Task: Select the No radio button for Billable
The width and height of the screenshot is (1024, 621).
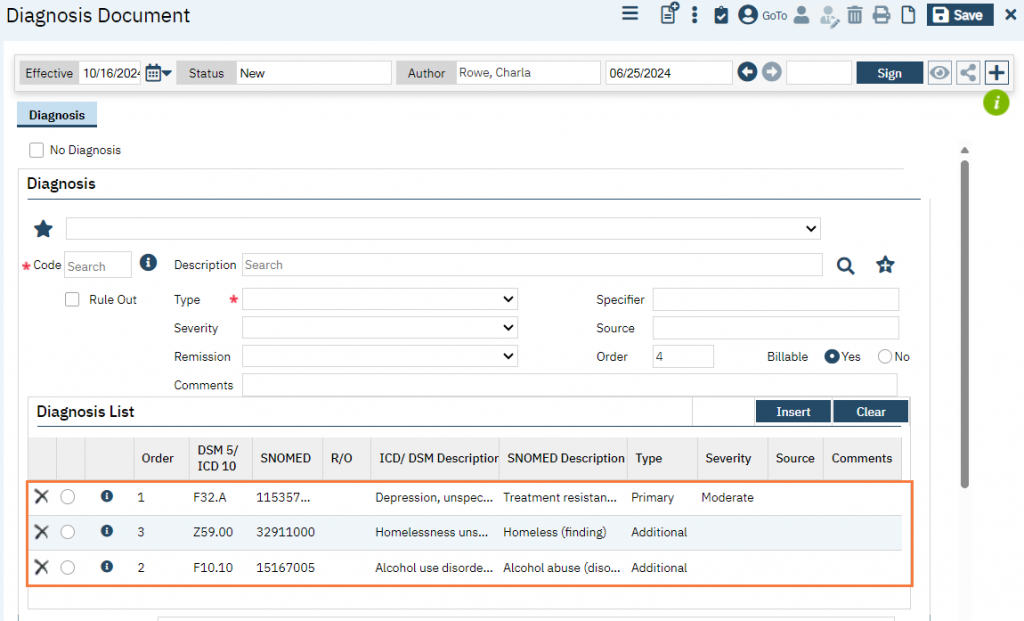Action: click(884, 357)
